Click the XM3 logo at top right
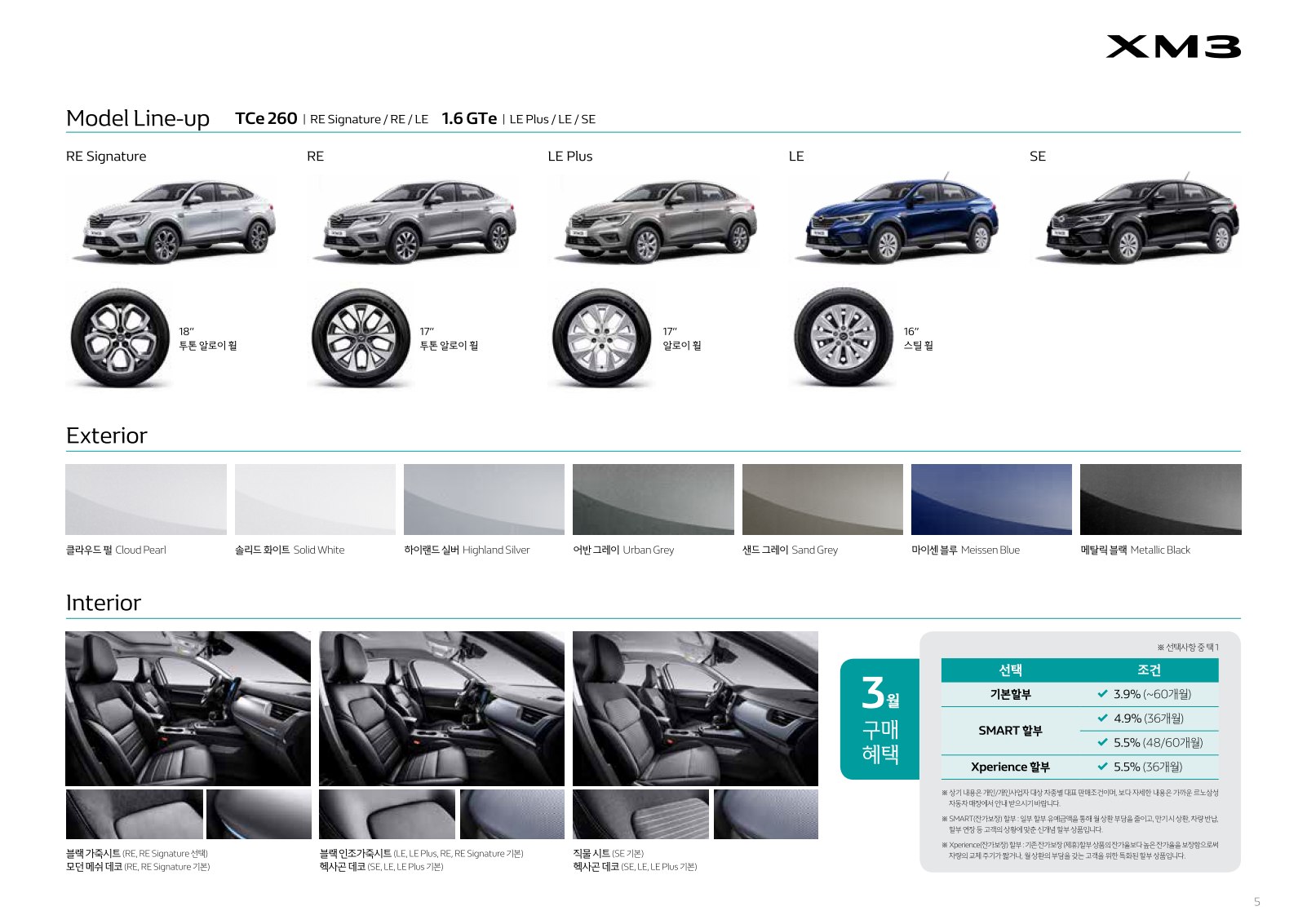Image resolution: width=1307 pixels, height=924 pixels. point(1173,46)
